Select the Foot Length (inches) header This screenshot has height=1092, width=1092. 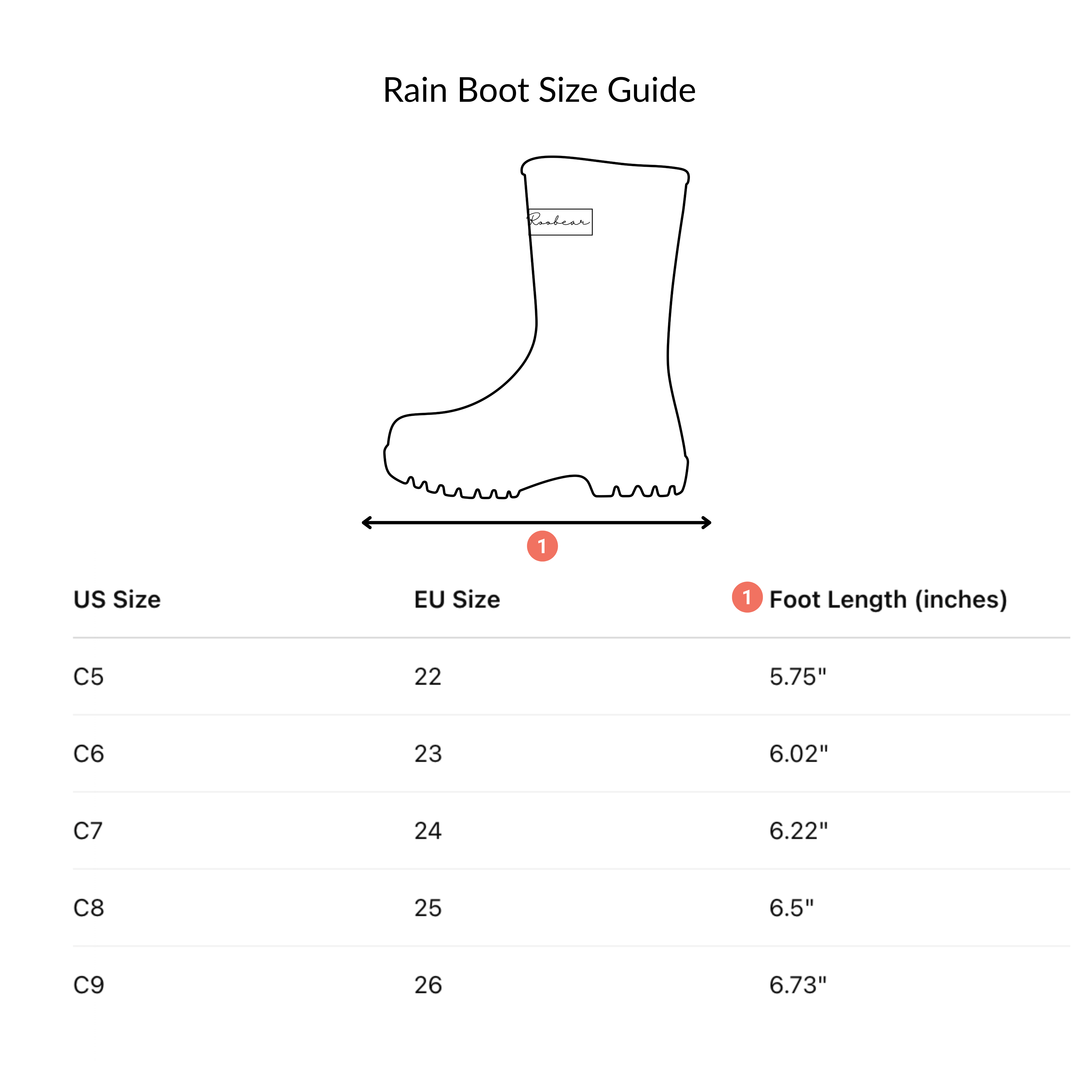pos(888,600)
